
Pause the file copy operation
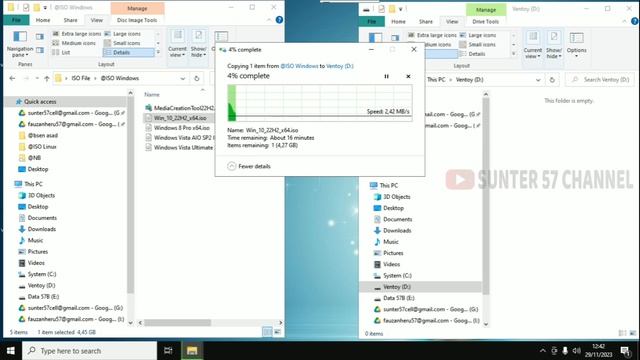click(x=386, y=76)
